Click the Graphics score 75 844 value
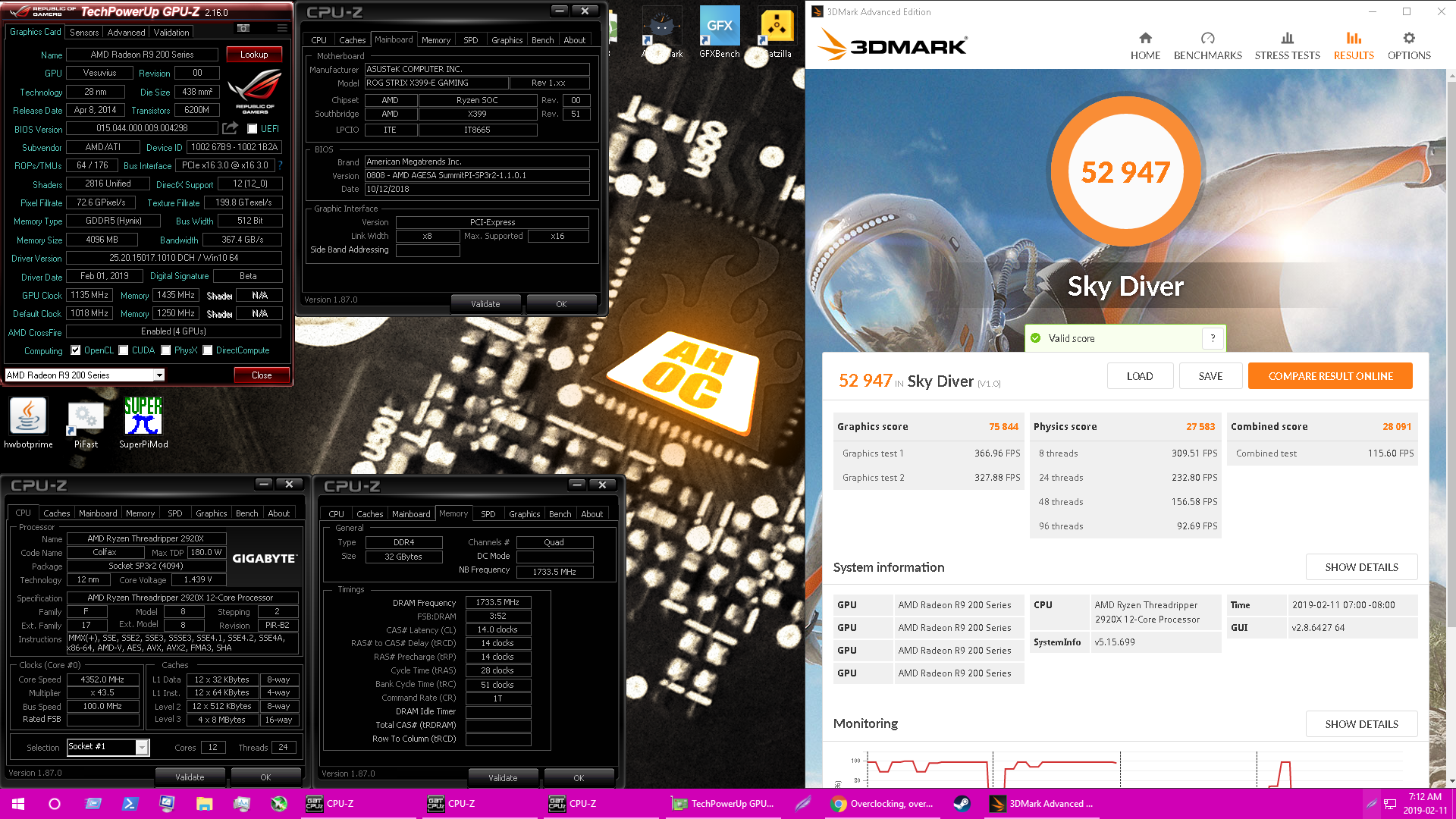The height and width of the screenshot is (819, 1456). [1003, 426]
